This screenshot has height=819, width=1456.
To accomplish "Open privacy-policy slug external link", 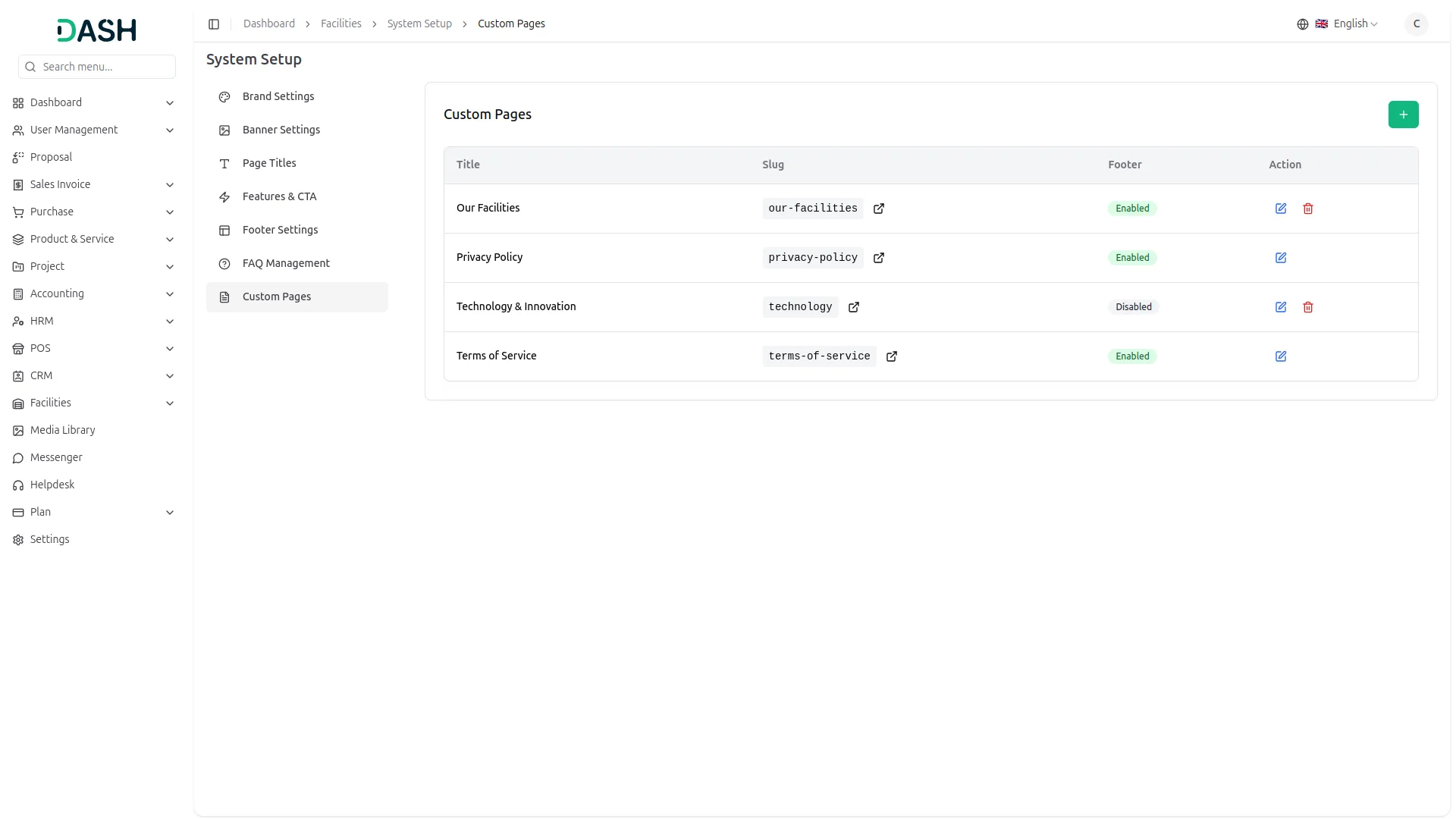I will (879, 258).
